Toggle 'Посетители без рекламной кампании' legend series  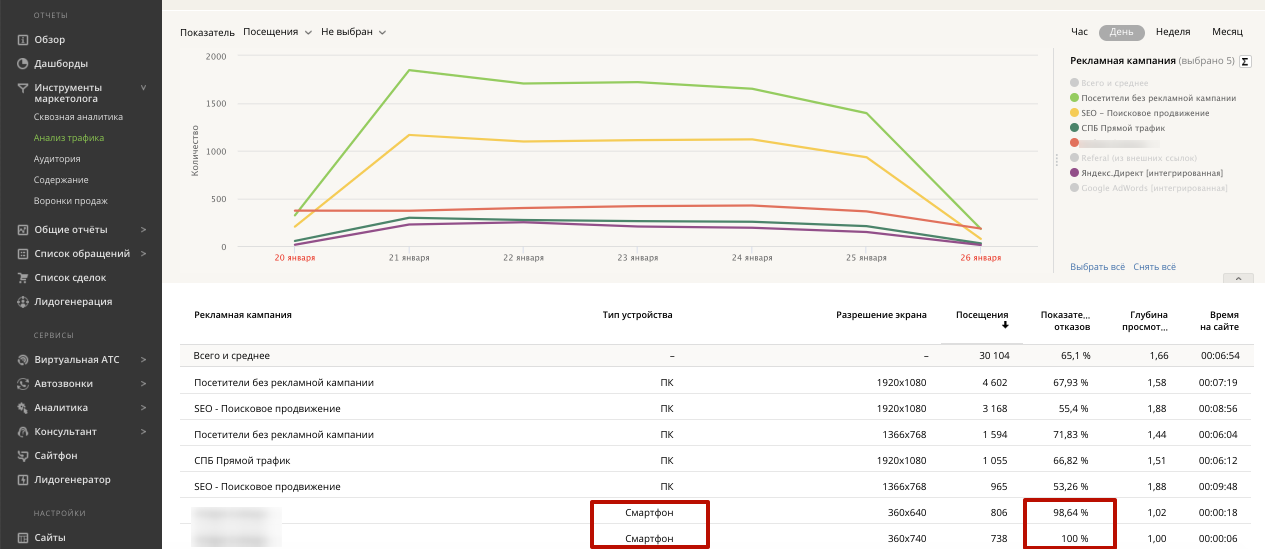[x=1153, y=98]
